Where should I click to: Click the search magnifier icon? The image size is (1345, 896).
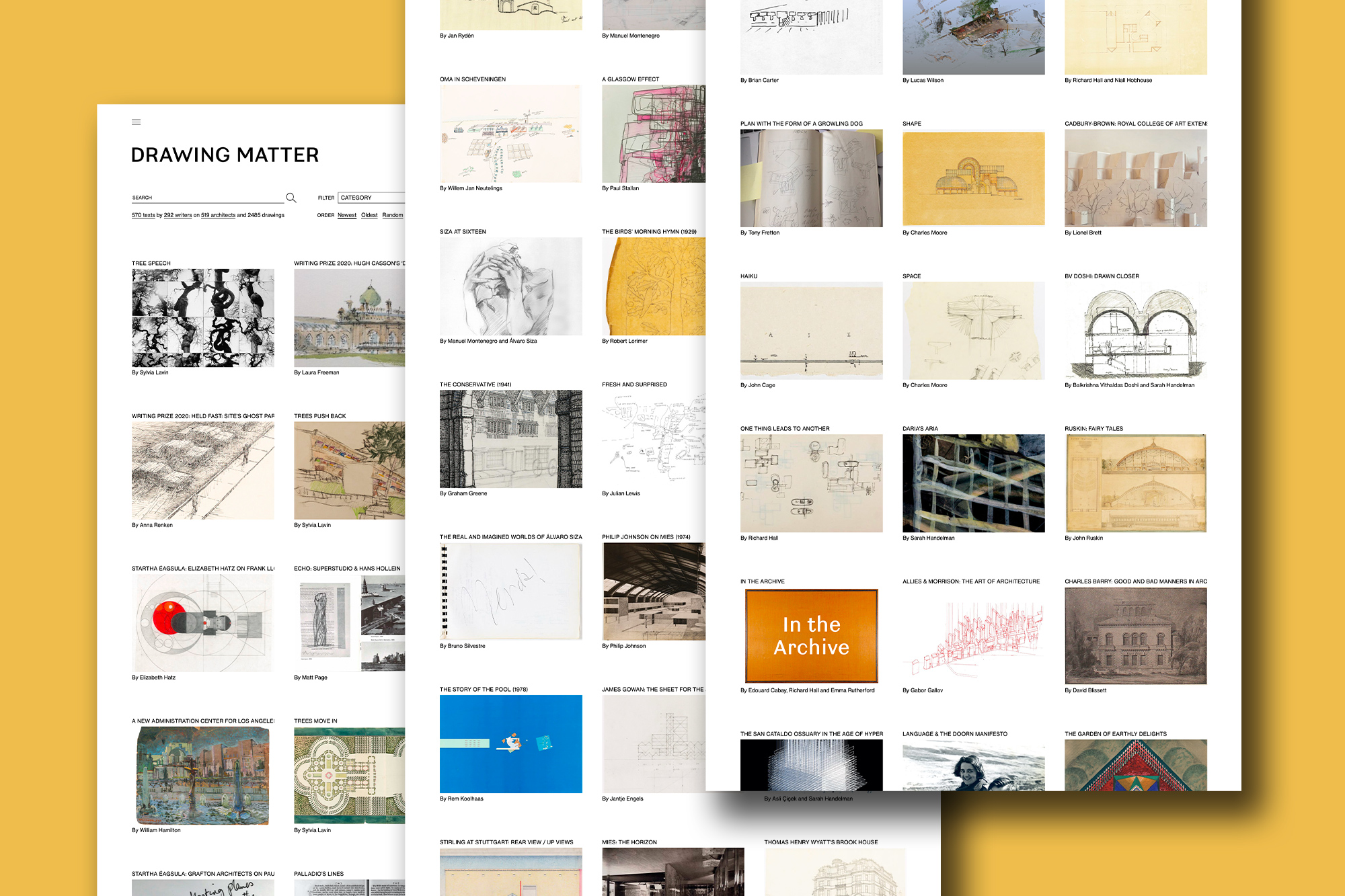(x=291, y=198)
